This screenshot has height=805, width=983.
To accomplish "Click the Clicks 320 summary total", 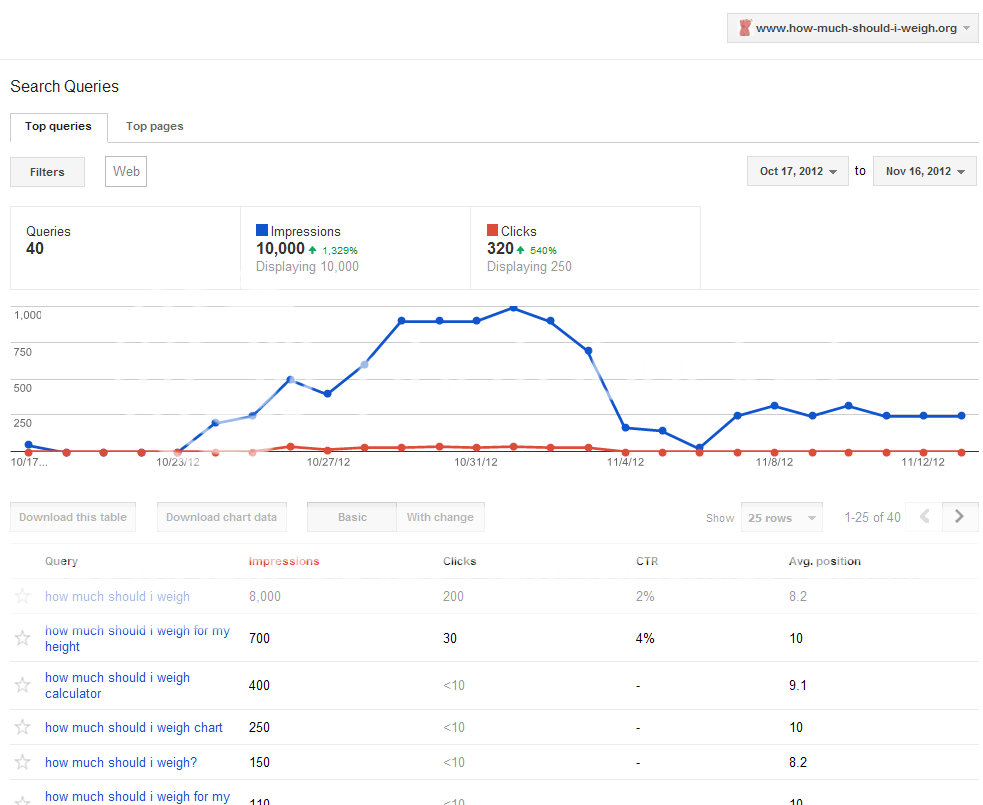I will (x=500, y=248).
